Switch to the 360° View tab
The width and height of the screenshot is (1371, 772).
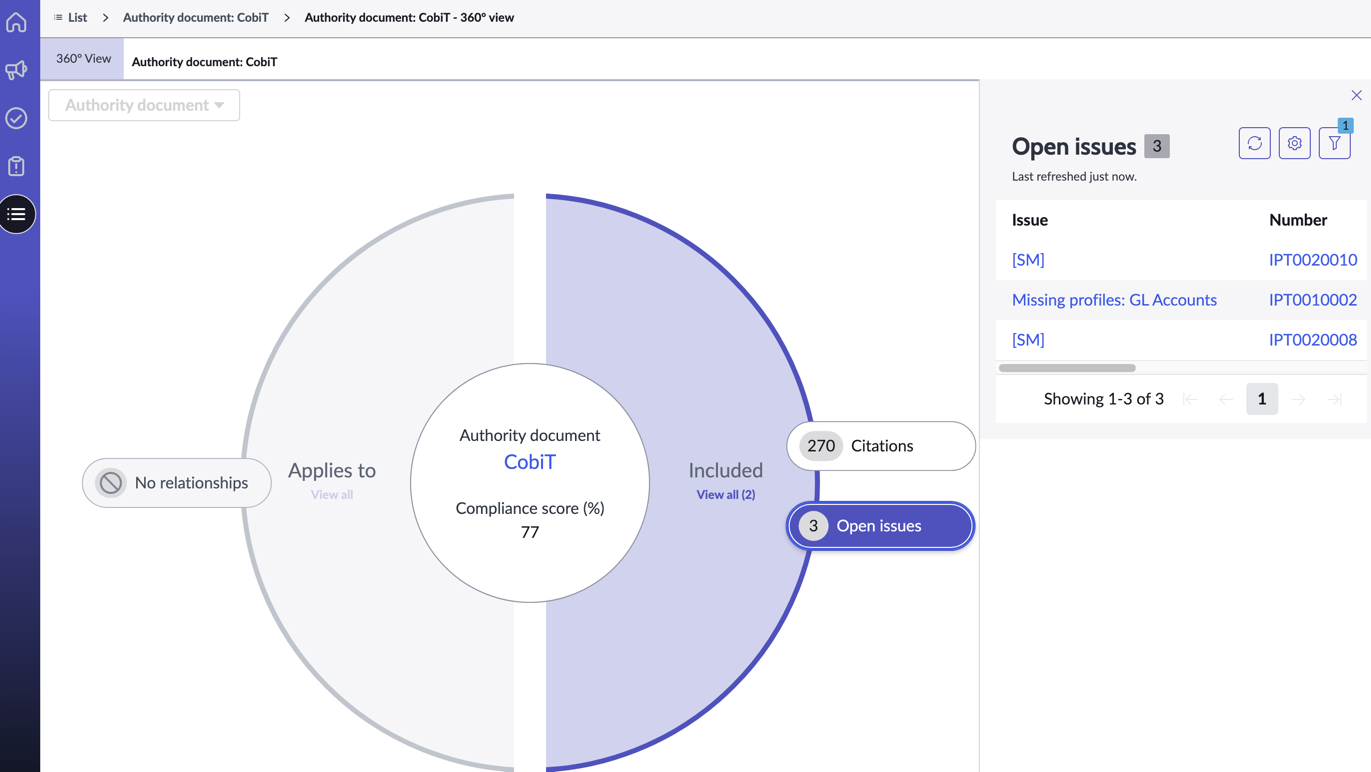point(83,59)
